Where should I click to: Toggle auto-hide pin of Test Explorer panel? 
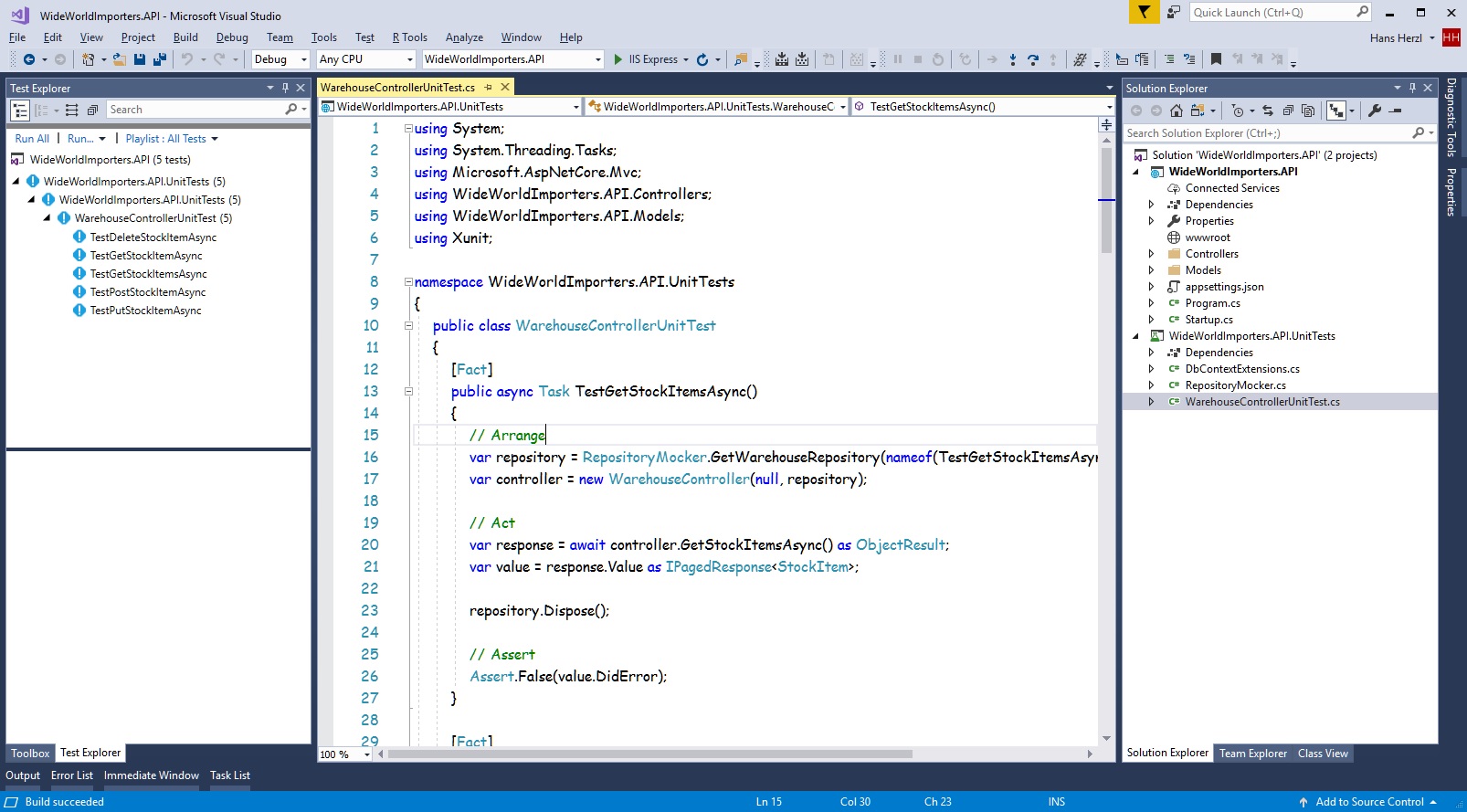tap(285, 89)
